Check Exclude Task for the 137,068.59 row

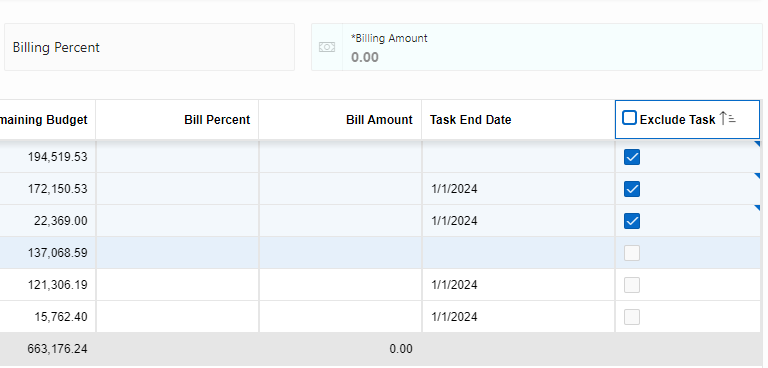[x=632, y=253]
